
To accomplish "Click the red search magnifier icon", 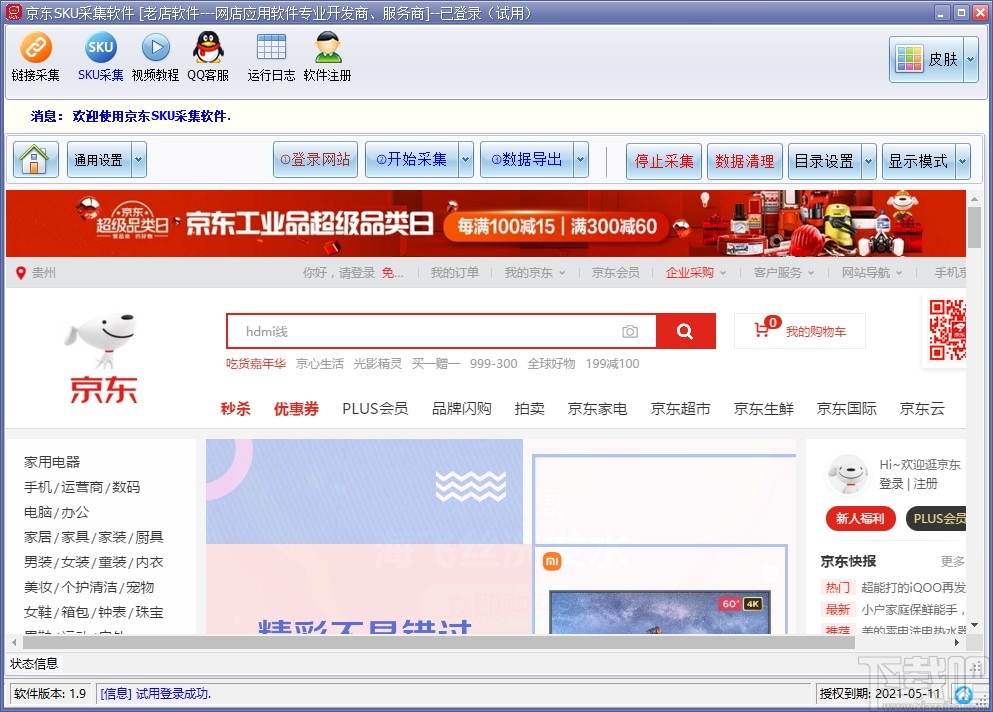I will (686, 330).
